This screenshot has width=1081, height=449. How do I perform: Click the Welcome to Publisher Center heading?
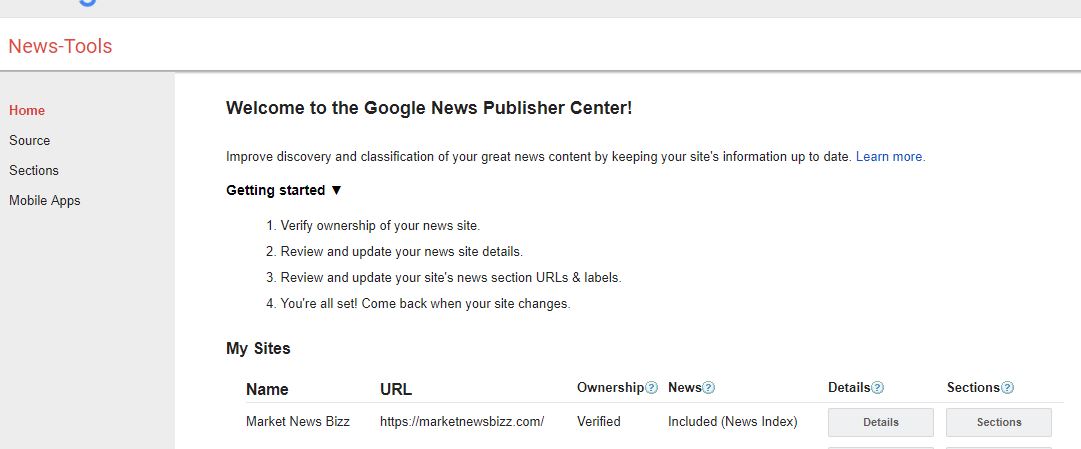[429, 108]
